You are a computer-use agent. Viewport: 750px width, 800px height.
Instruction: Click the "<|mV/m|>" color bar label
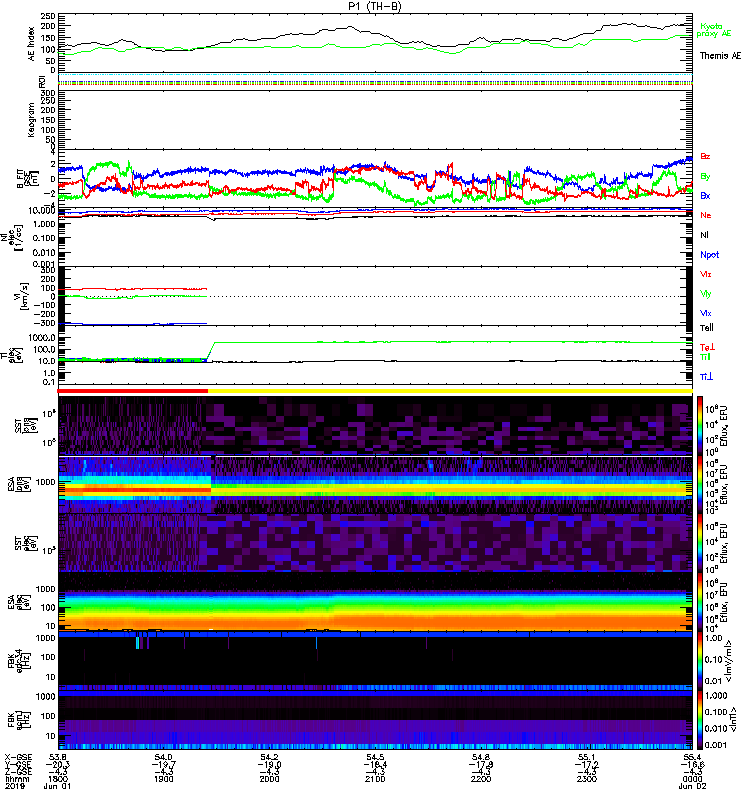pos(730,661)
